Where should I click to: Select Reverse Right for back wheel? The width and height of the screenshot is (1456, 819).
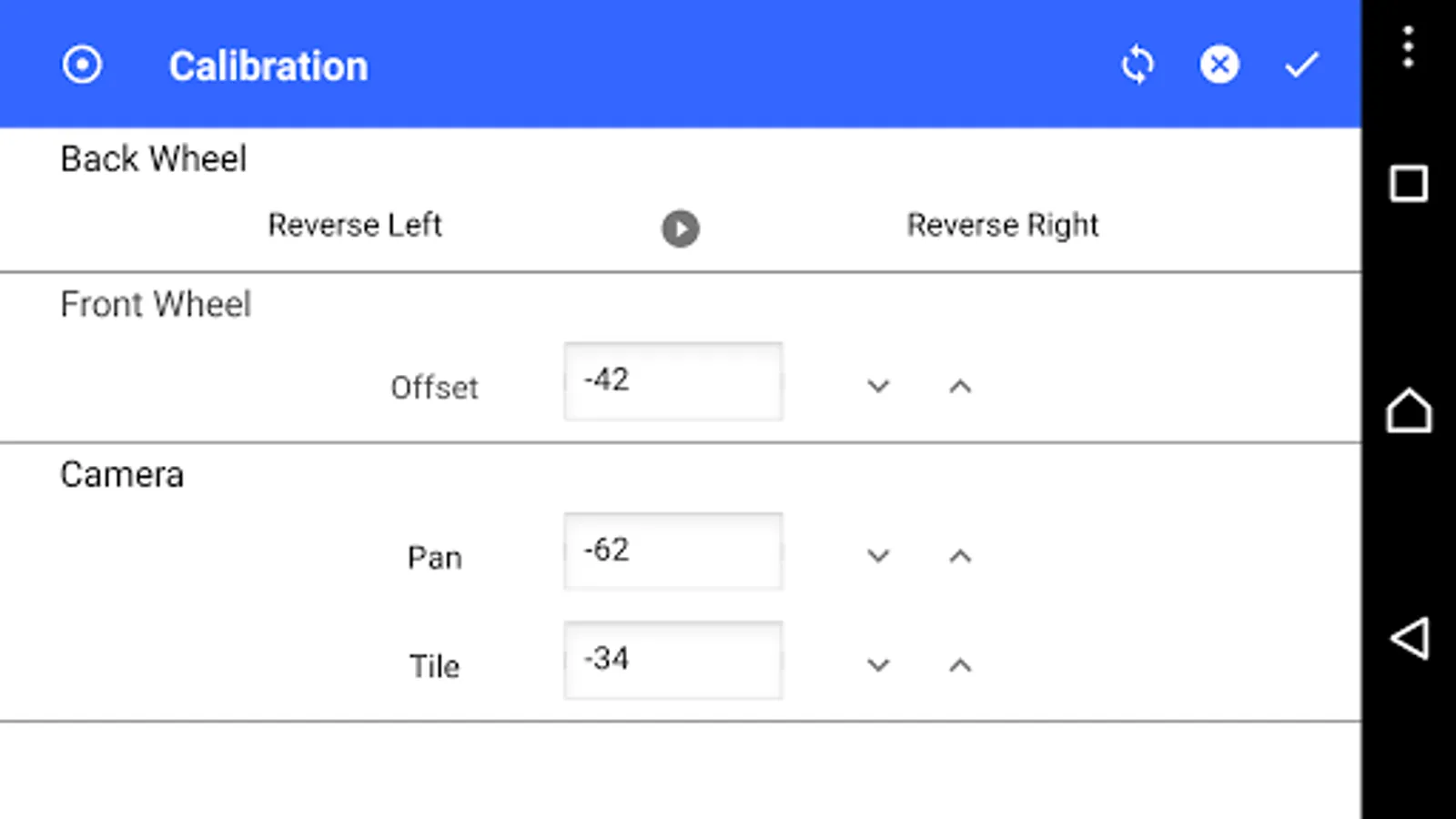(x=1002, y=225)
